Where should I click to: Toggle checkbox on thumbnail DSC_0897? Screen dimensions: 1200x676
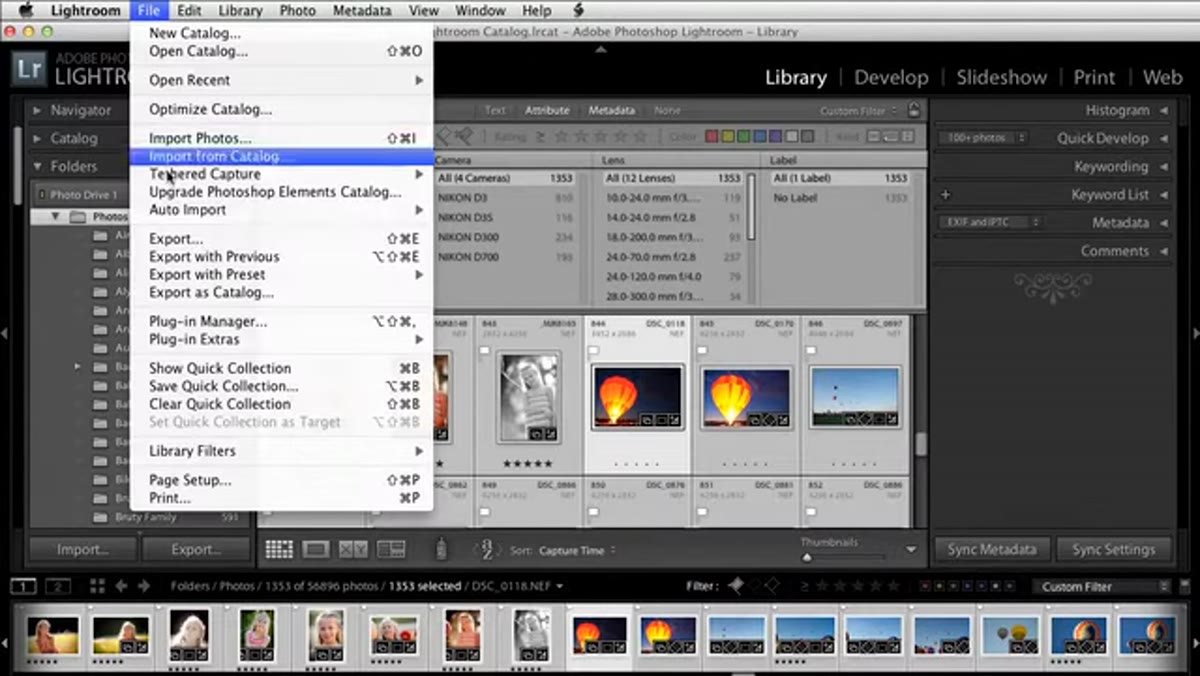pos(810,351)
